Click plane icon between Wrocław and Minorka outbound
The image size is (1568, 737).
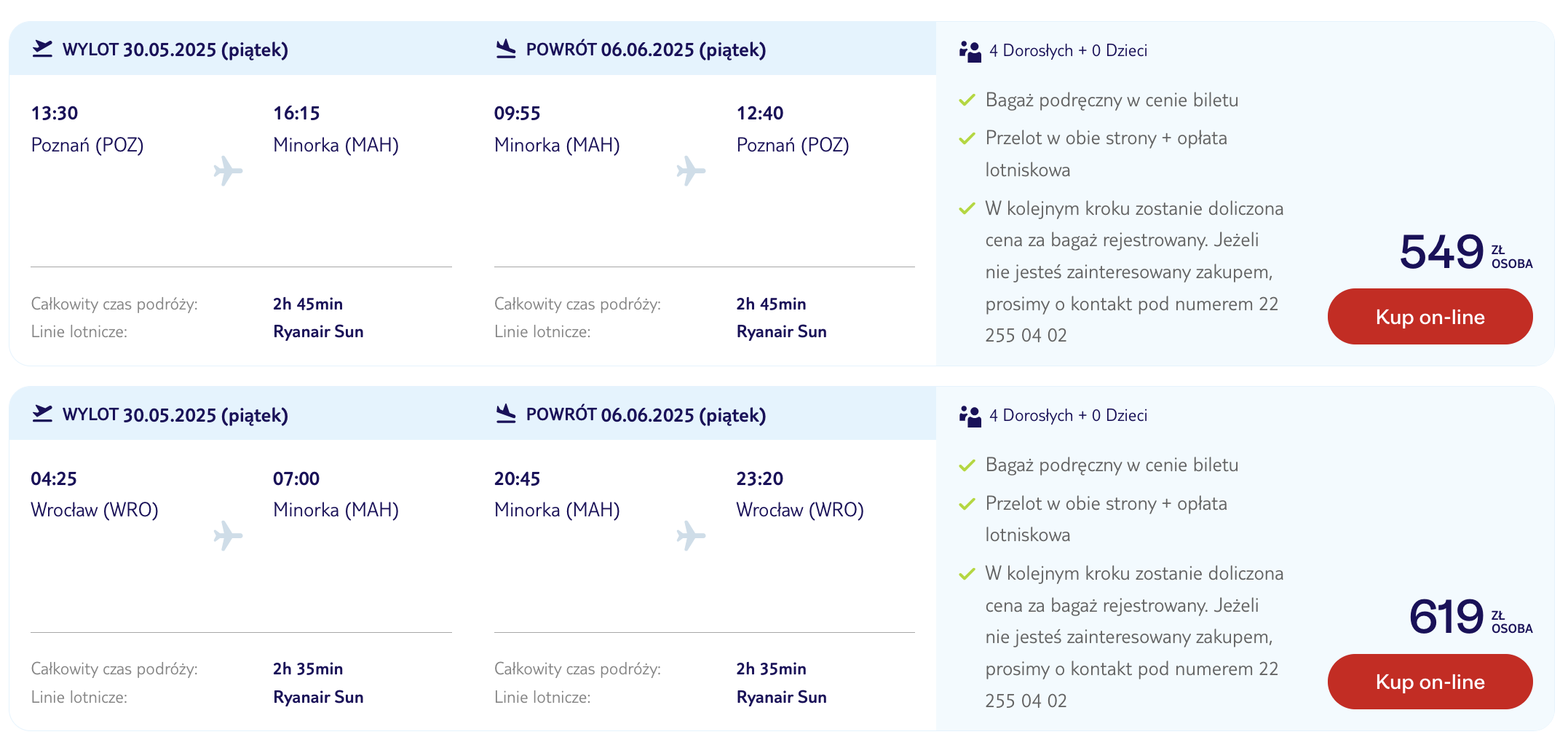228,536
